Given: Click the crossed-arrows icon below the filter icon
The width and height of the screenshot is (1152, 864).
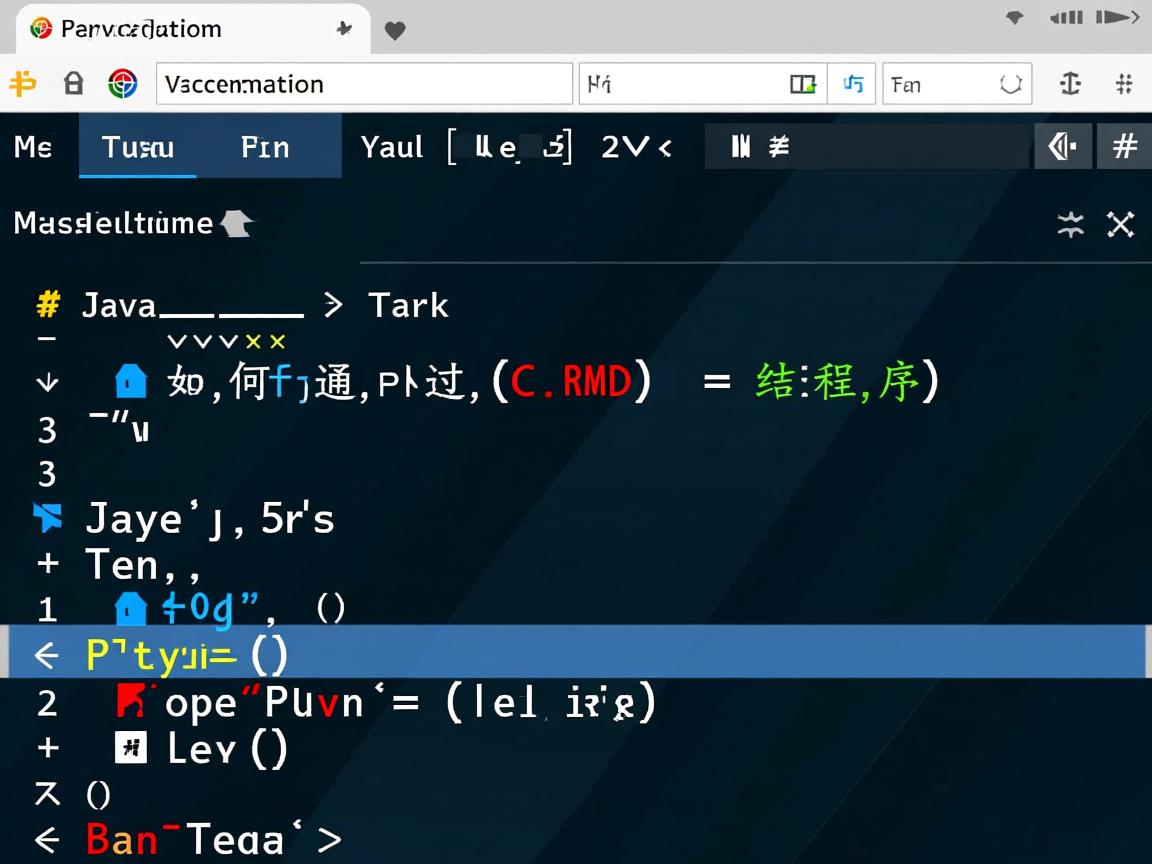Looking at the screenshot, I should pos(1120,224).
